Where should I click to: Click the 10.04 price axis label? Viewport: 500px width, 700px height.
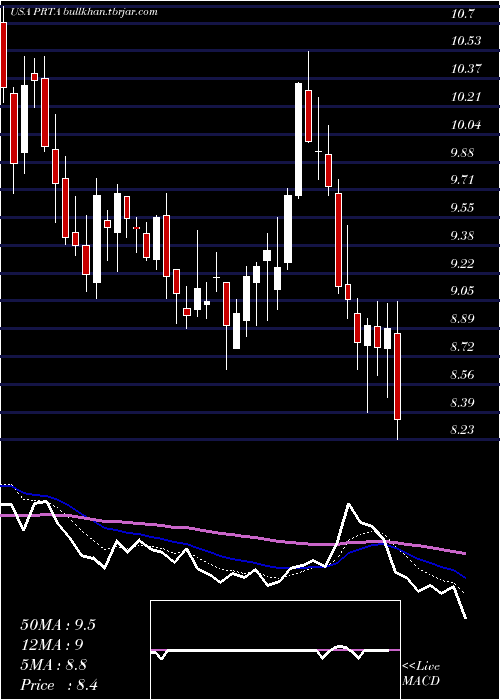pyautogui.click(x=466, y=125)
